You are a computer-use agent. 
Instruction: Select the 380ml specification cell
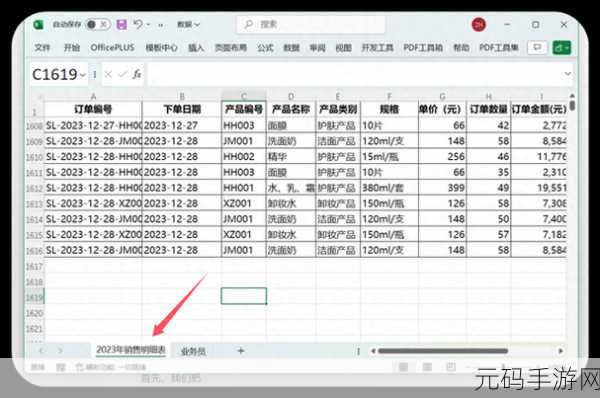pyautogui.click(x=389, y=188)
